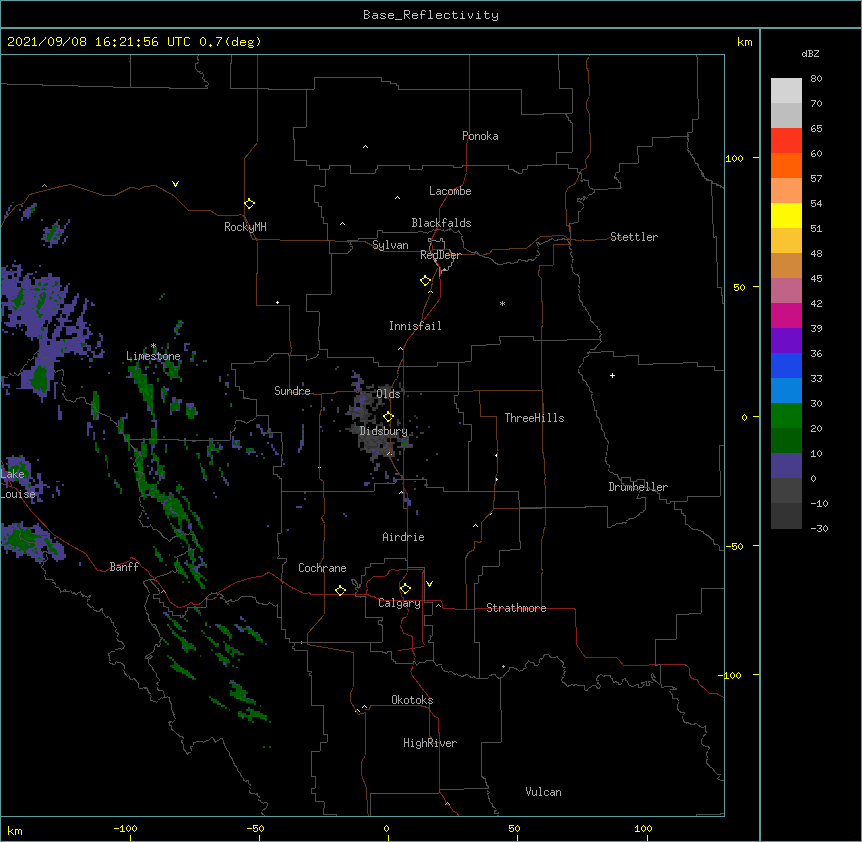Select the Blackfalds label

[x=441, y=223]
